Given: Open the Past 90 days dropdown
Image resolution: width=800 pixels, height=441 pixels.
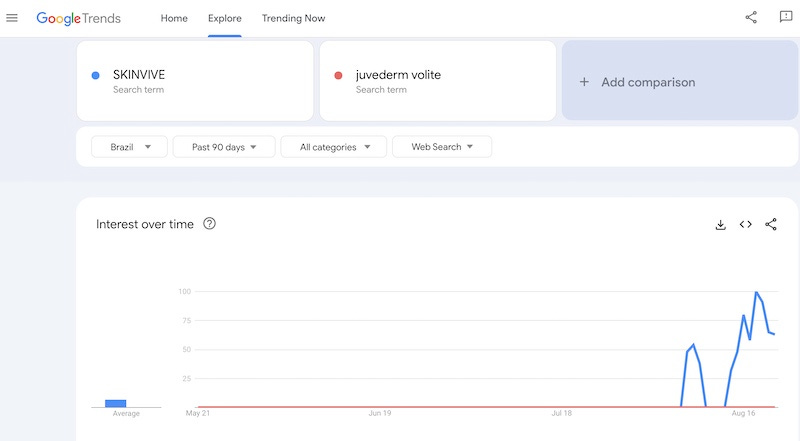Looking at the screenshot, I should tap(224, 147).
